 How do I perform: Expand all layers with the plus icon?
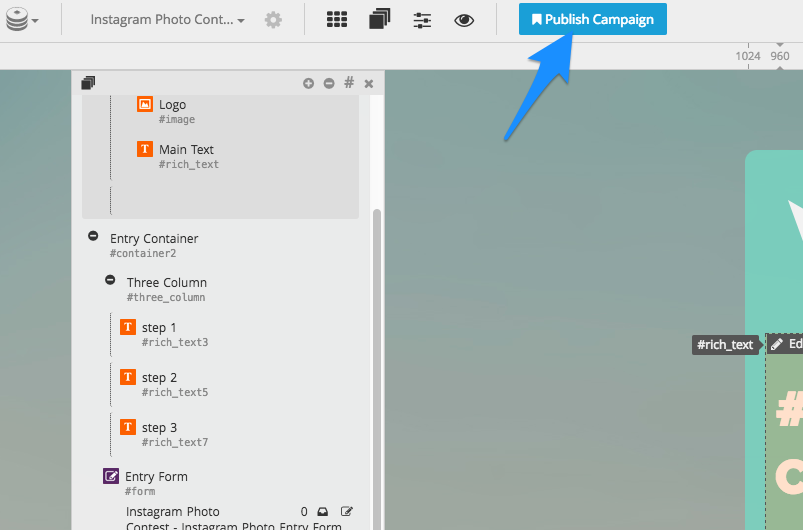click(x=308, y=83)
